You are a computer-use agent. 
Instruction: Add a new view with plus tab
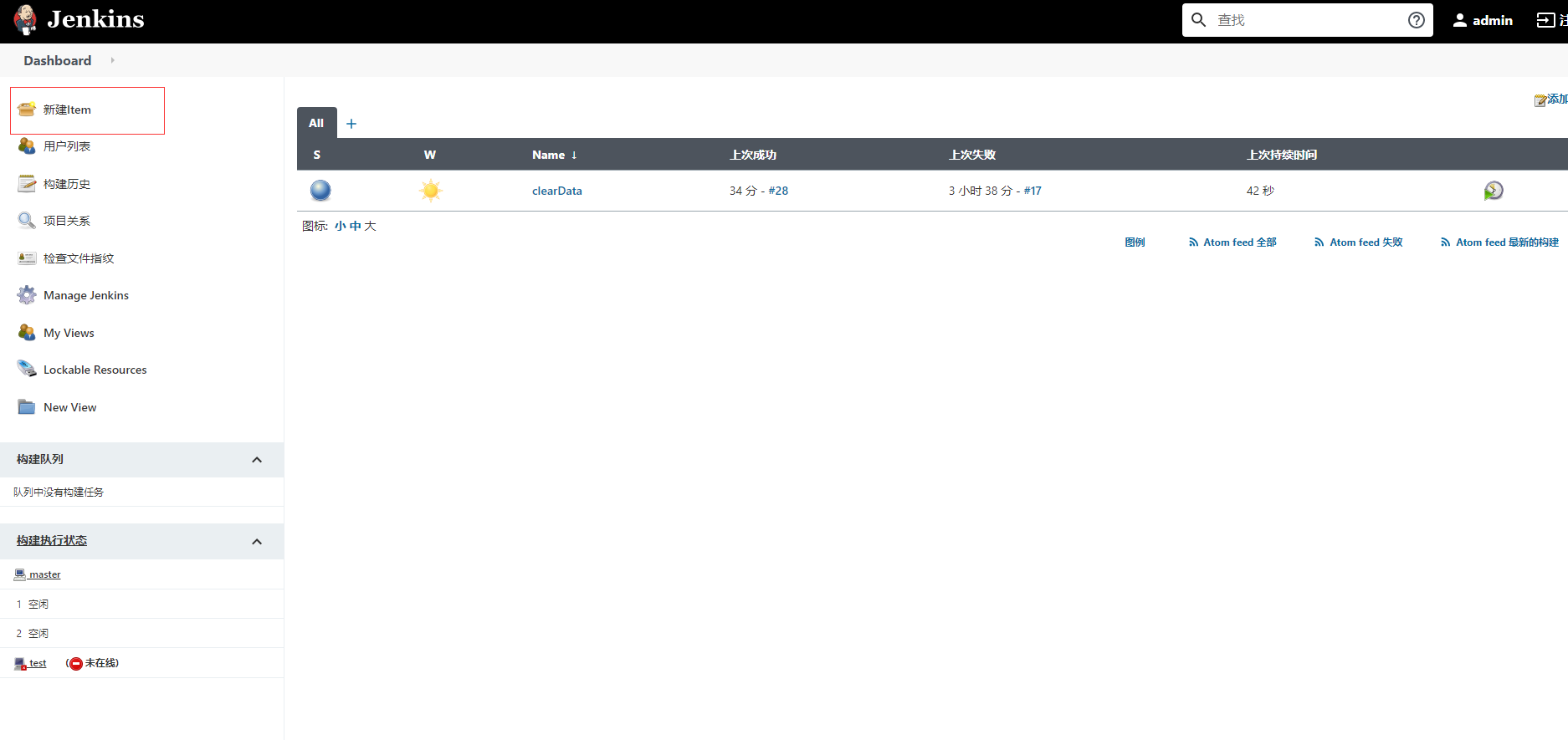tap(351, 124)
